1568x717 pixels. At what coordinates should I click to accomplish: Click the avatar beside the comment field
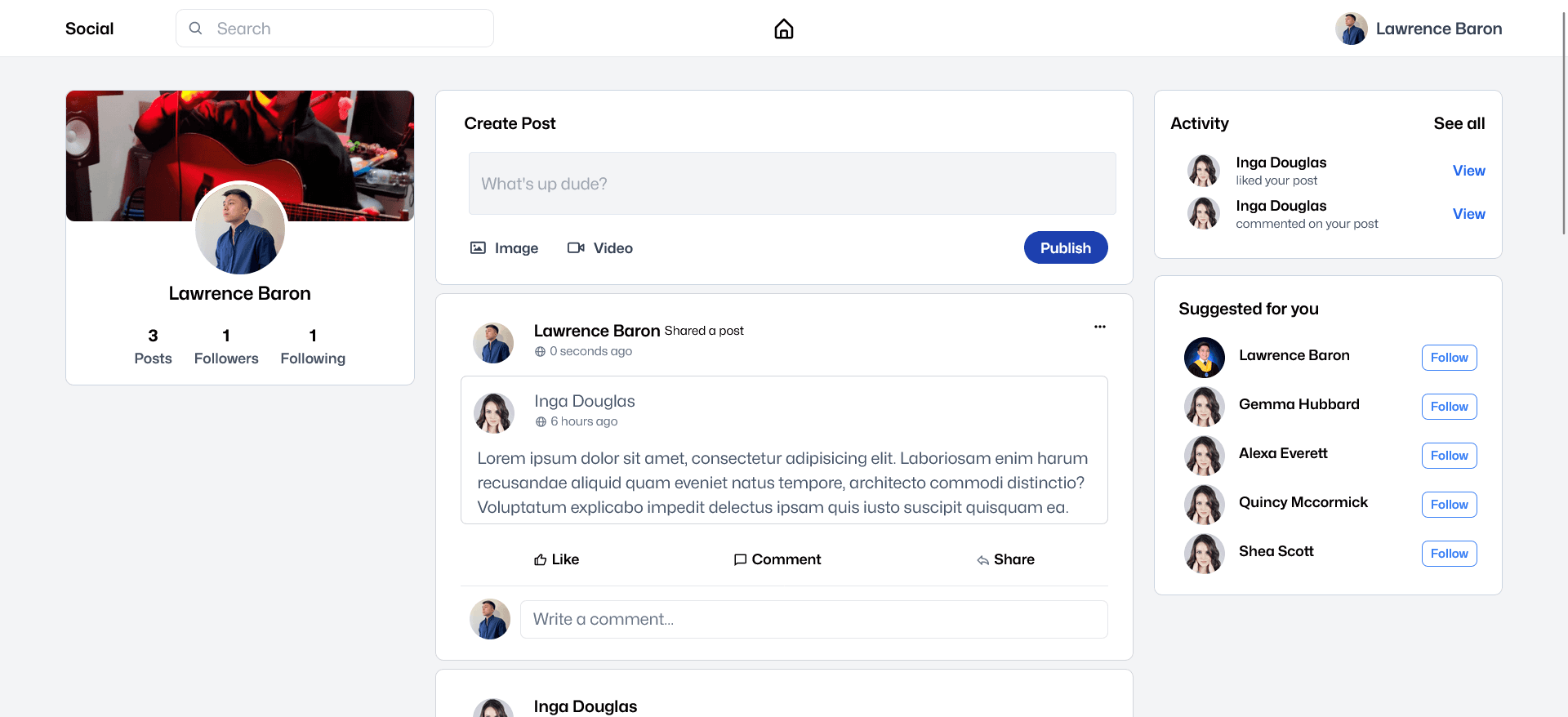pos(490,619)
